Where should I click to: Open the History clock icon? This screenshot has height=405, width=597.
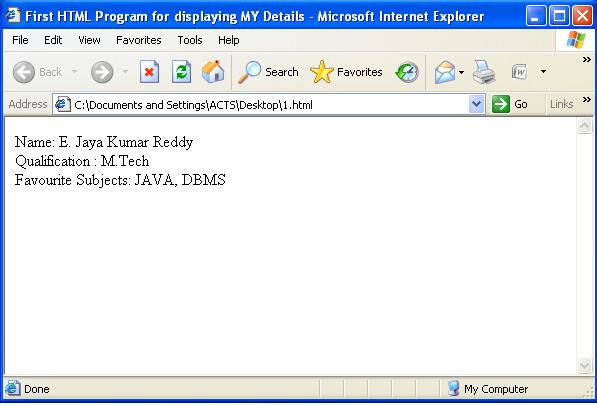(x=407, y=72)
